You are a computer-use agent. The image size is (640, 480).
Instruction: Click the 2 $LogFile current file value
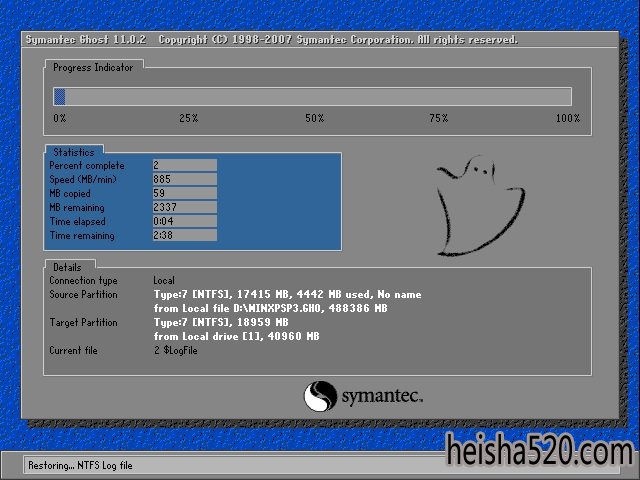(176, 351)
